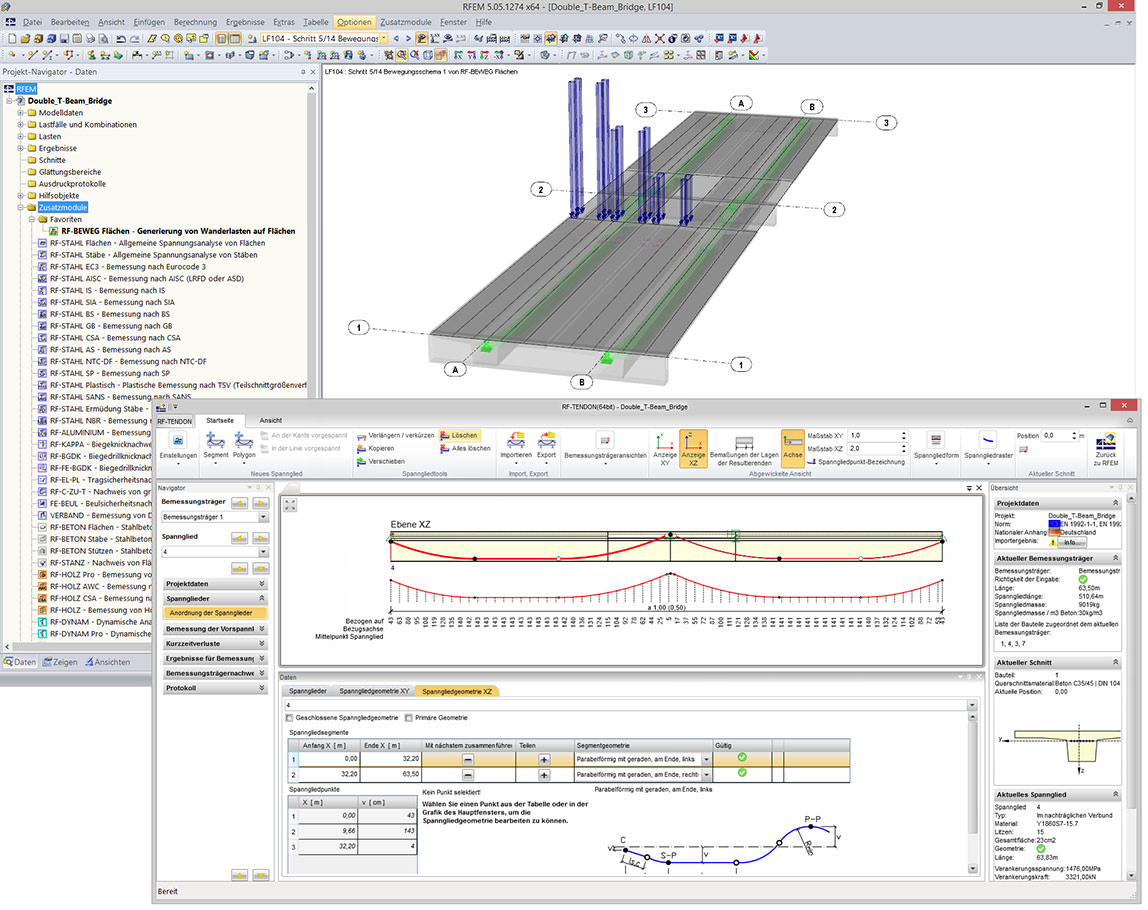
Task: Open the Spannglied 4 dropdown in Navigator
Action: click(263, 553)
